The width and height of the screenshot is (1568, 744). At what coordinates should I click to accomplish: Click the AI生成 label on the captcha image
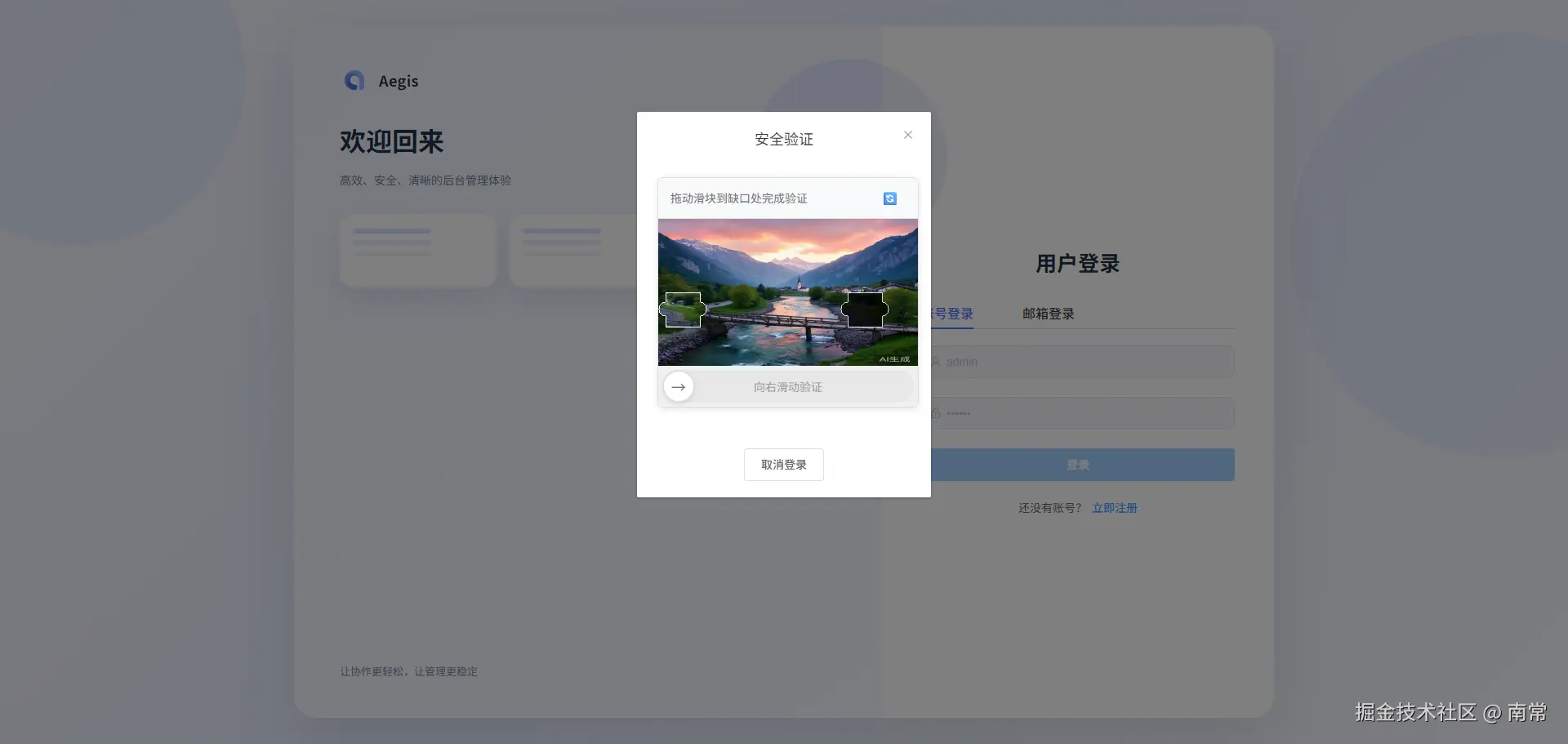[894, 359]
